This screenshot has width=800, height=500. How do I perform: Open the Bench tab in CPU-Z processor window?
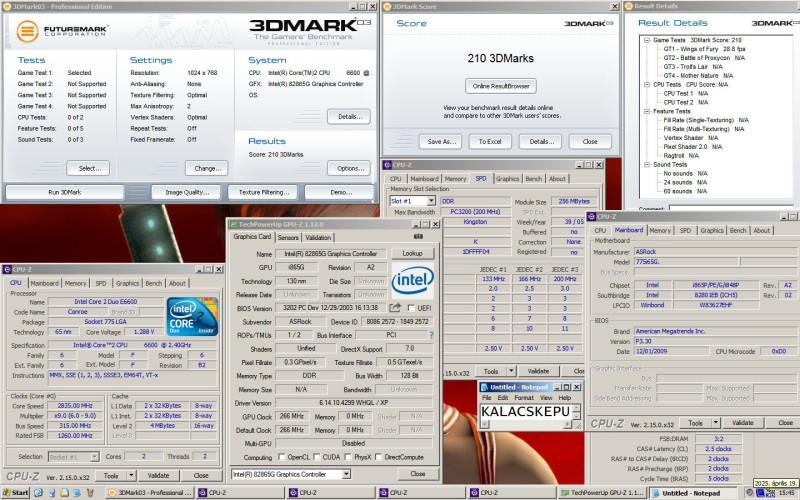(154, 283)
